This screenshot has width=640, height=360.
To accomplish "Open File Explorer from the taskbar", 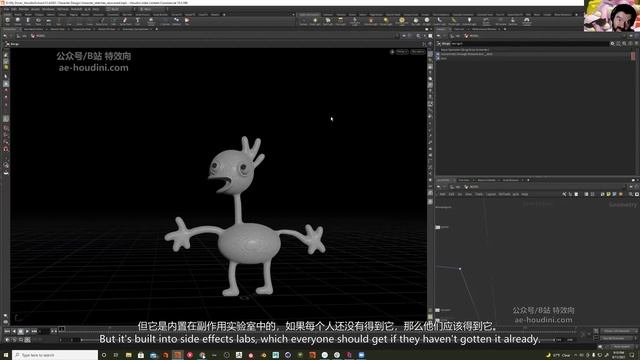I will (129, 355).
